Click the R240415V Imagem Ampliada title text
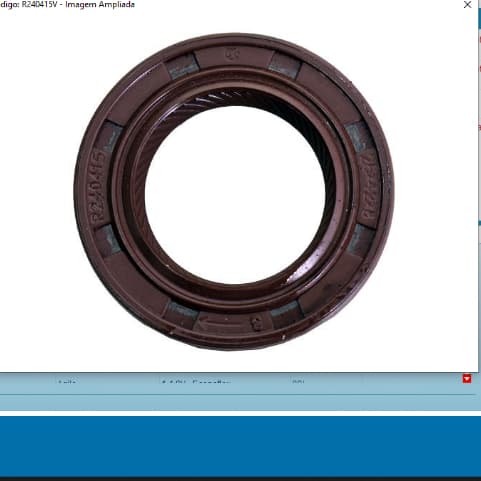The width and height of the screenshot is (481, 481). click(x=67, y=5)
